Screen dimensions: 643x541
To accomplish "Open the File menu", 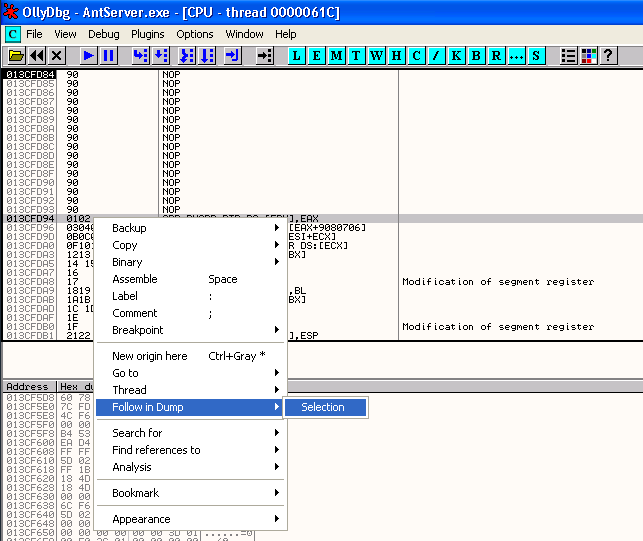I will pyautogui.click(x=34, y=34).
